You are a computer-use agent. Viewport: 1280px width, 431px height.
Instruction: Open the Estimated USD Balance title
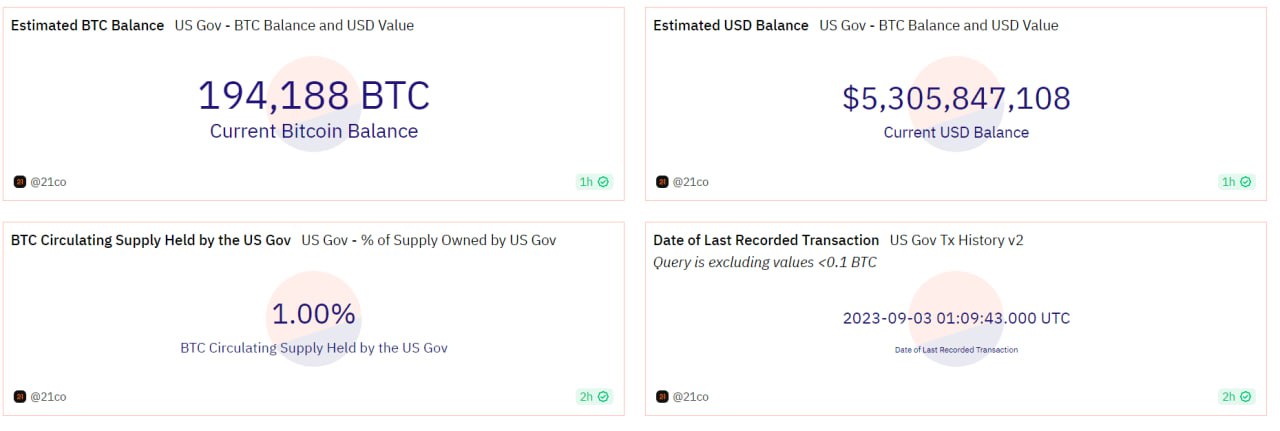731,26
